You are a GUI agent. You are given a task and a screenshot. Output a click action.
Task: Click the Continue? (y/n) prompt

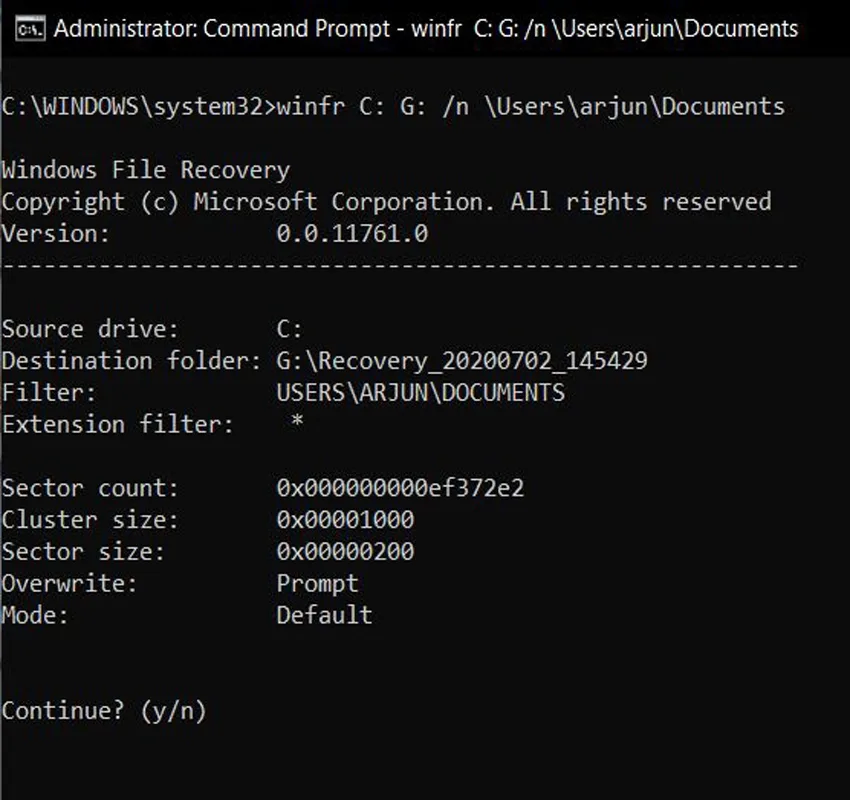[104, 711]
